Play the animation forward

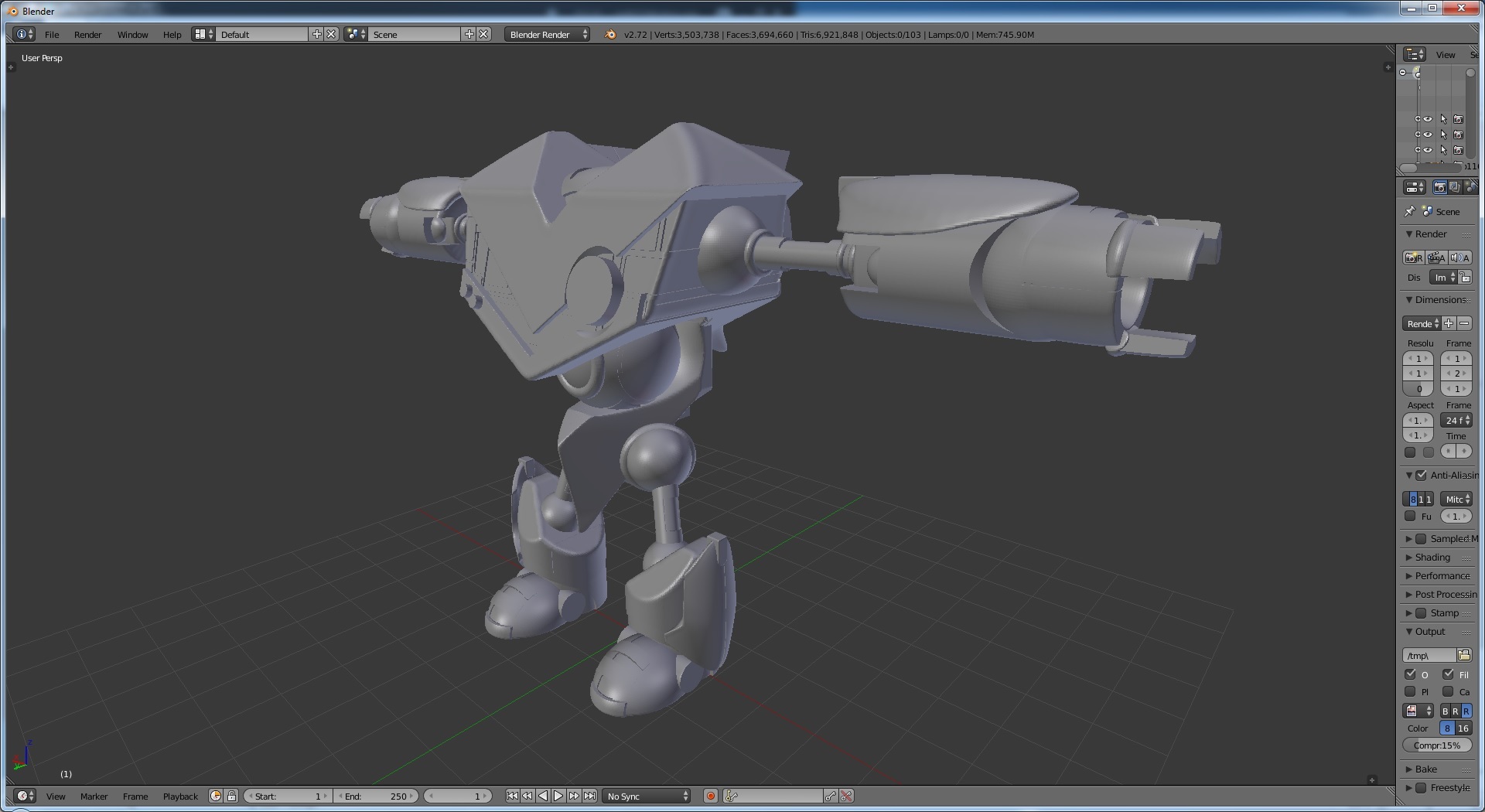558,796
